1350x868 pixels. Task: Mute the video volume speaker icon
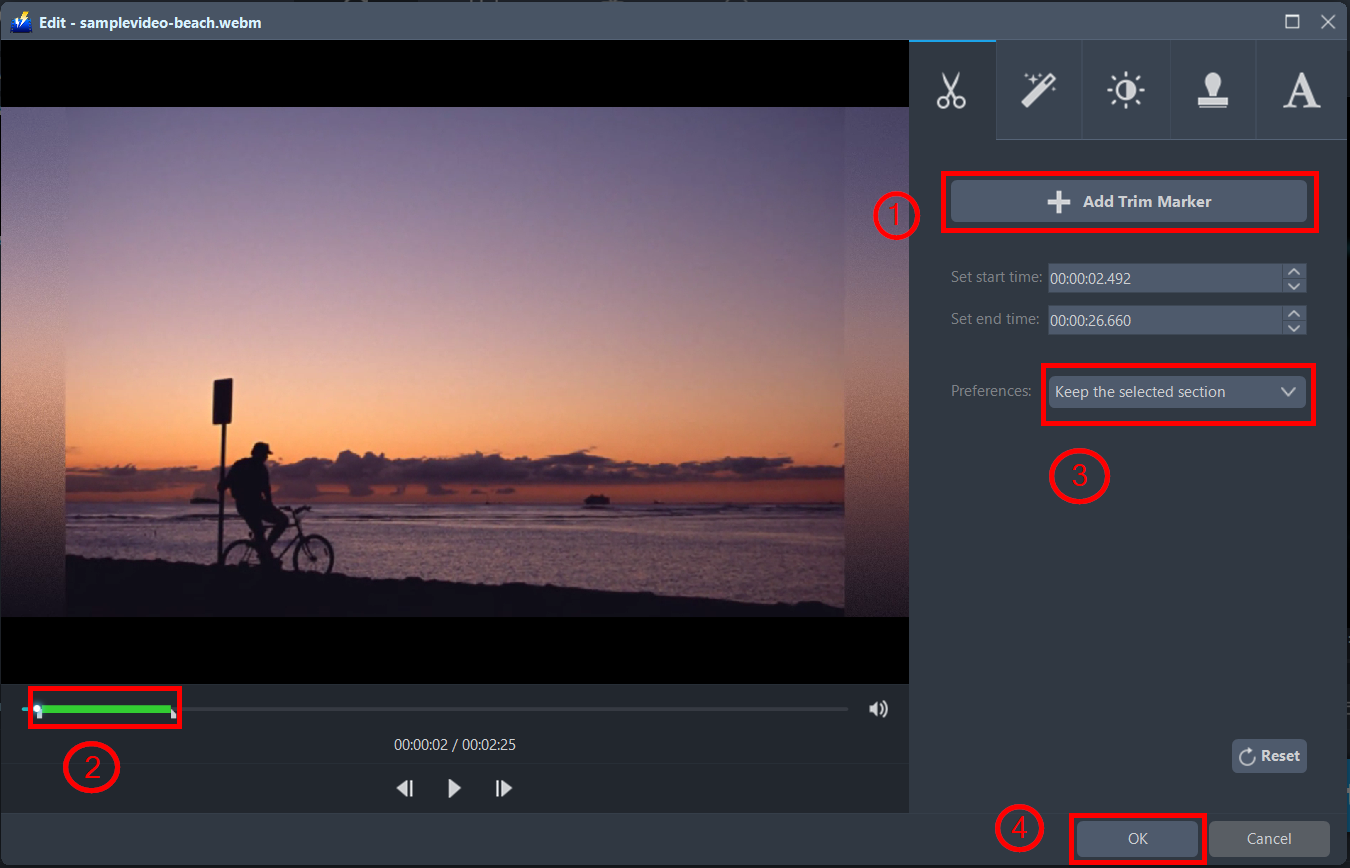click(x=878, y=708)
